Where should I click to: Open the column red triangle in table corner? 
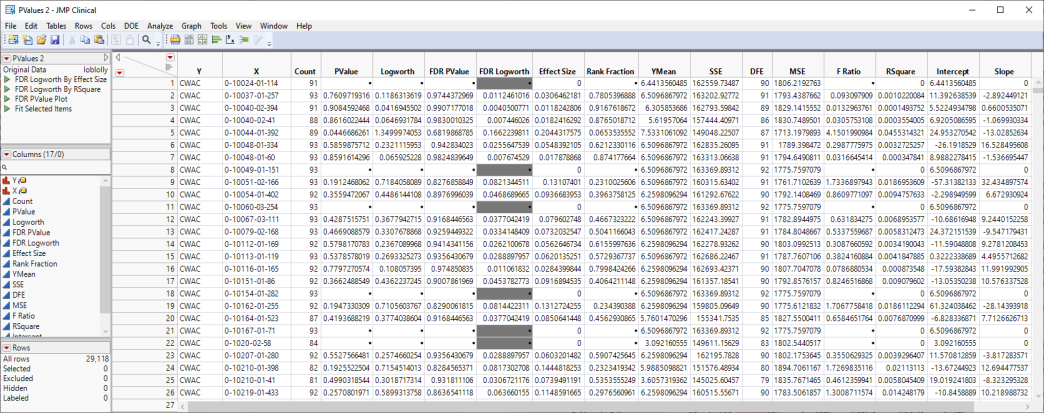coord(169,58)
